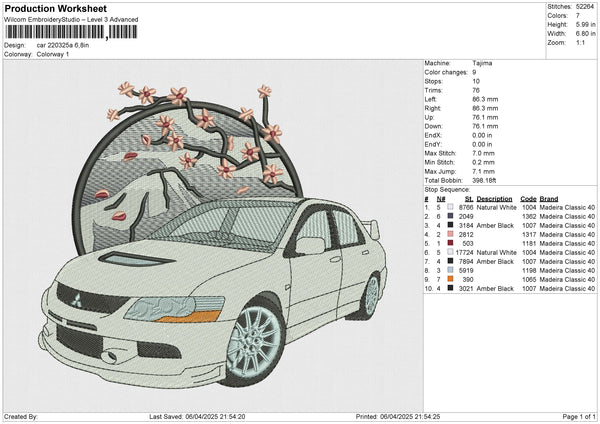Click the 'Up:' label
Image resolution: width=600 pixels, height=424 pixels.
429,117
